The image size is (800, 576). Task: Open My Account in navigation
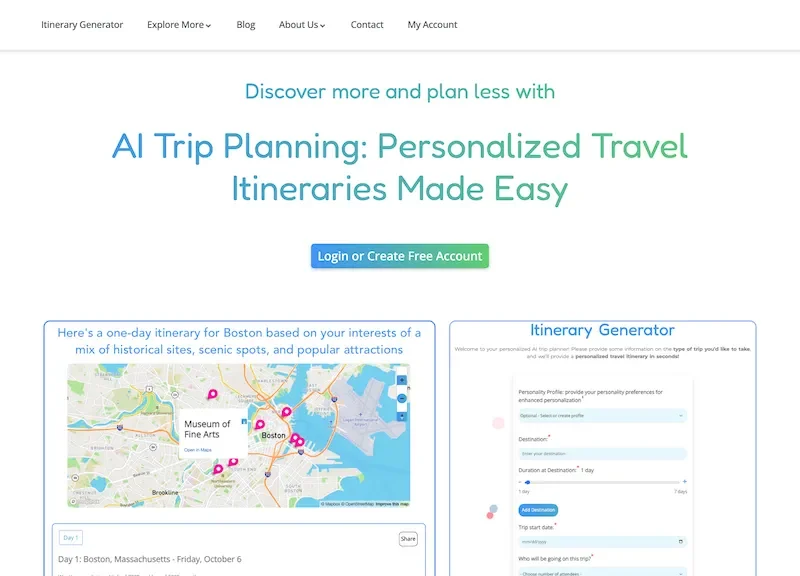pyautogui.click(x=432, y=25)
